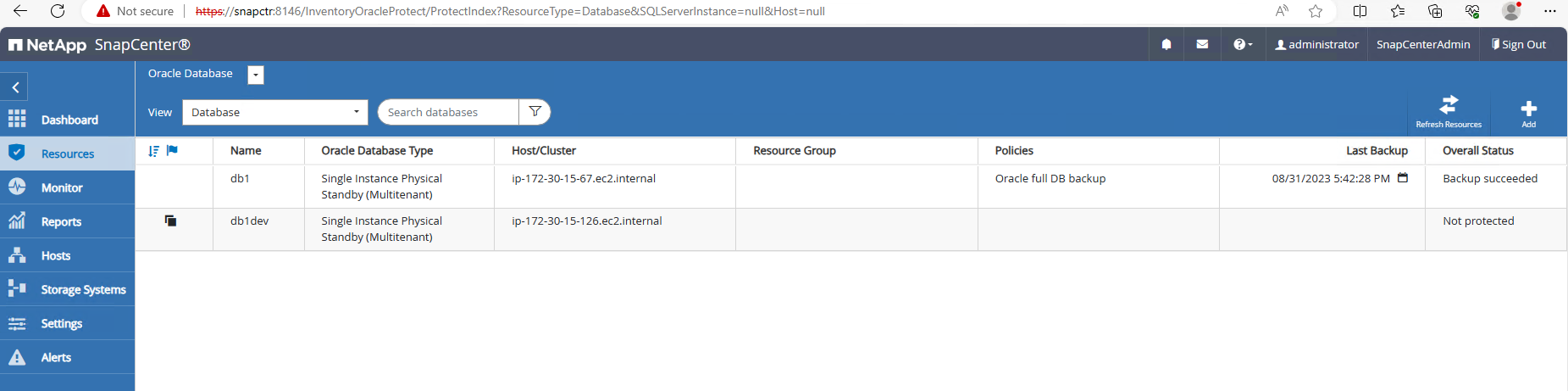Expand the Oracle Database plugin dropdown
1568x391 pixels.
[256, 75]
